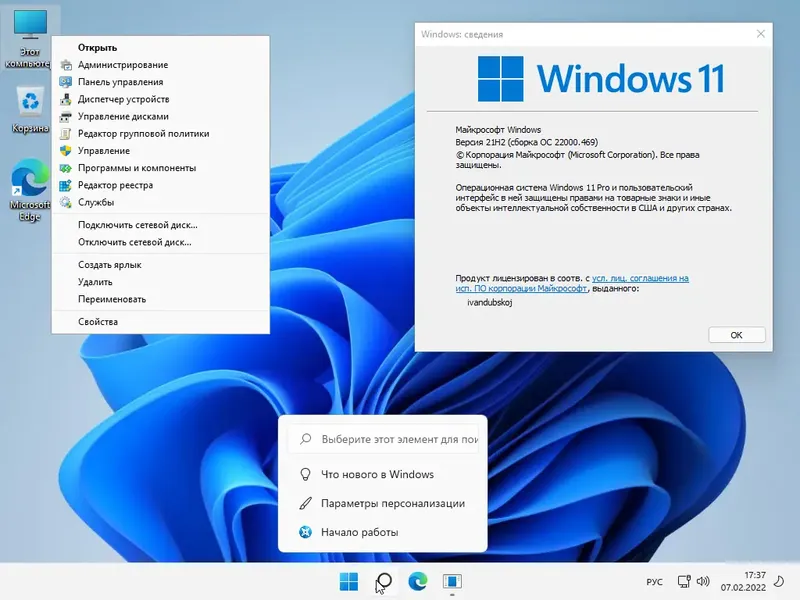Open "Диспетчер устройств" from the context menu

coord(126,100)
